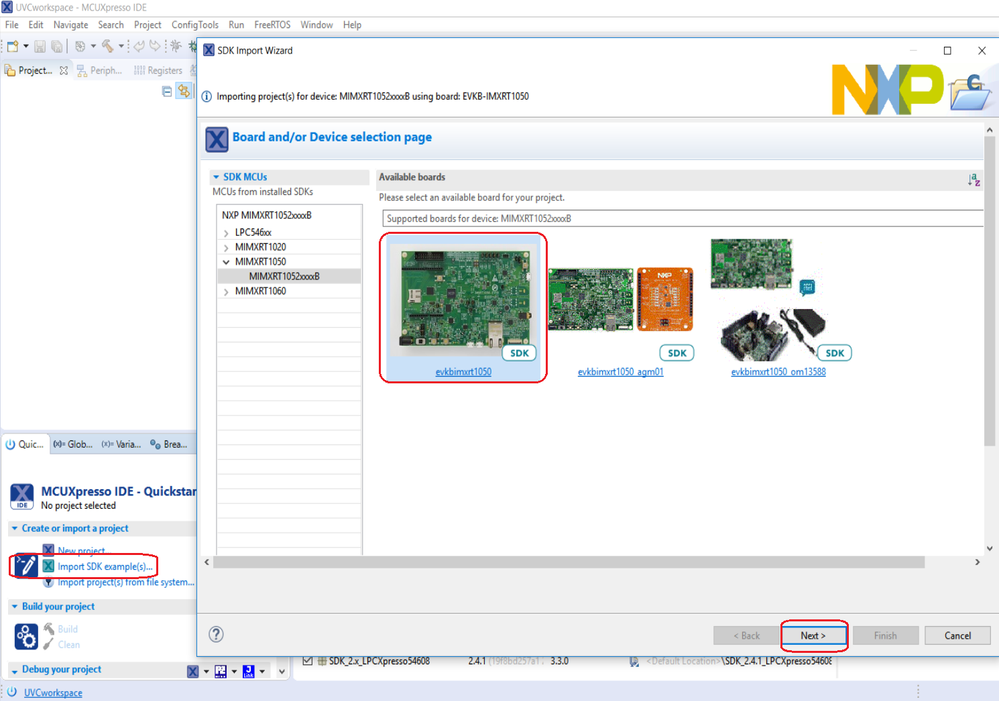Collapse the Build your project section
The width and height of the screenshot is (999, 701).
(15, 607)
